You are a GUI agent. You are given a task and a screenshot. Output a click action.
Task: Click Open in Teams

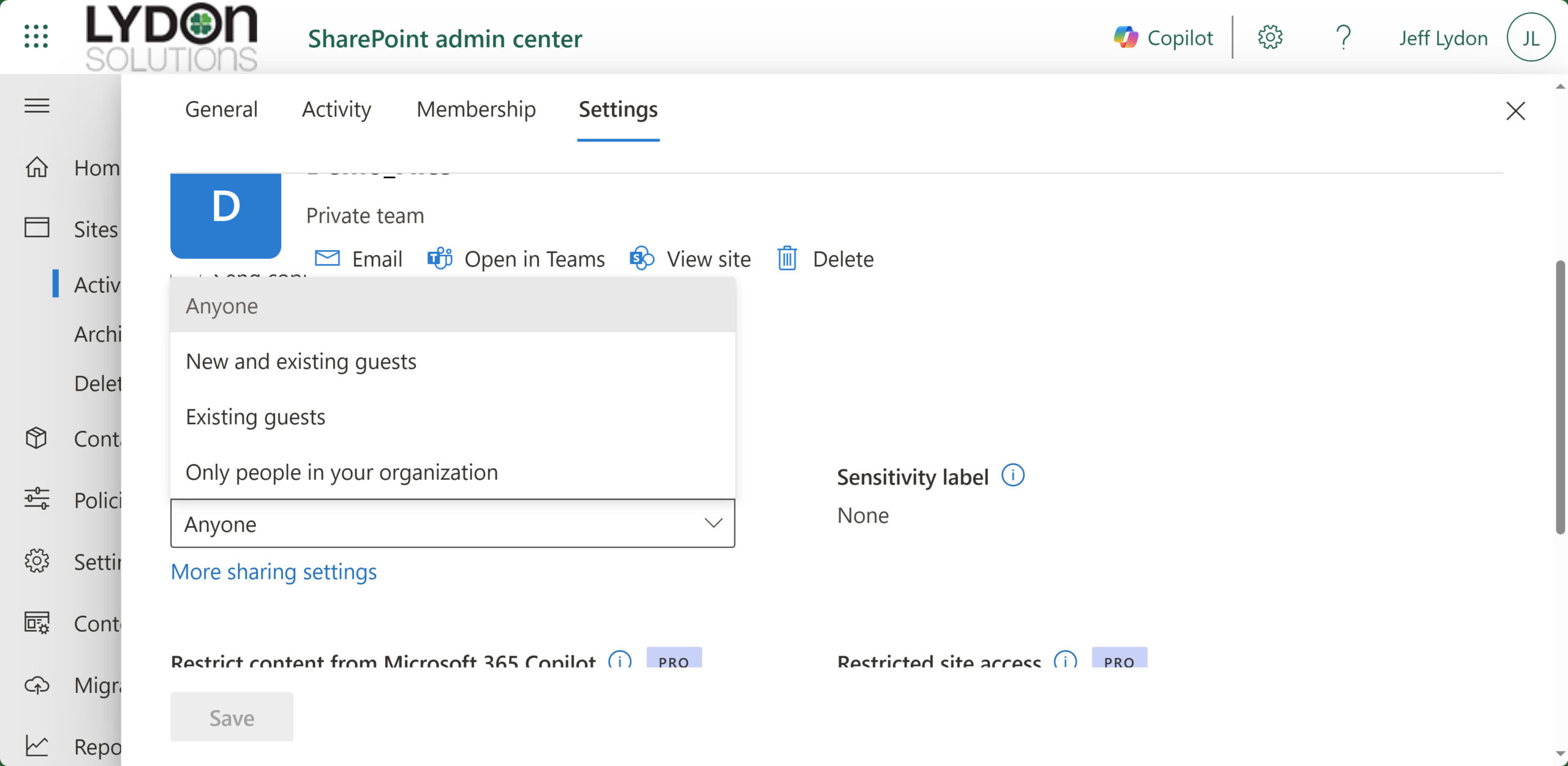(535, 259)
